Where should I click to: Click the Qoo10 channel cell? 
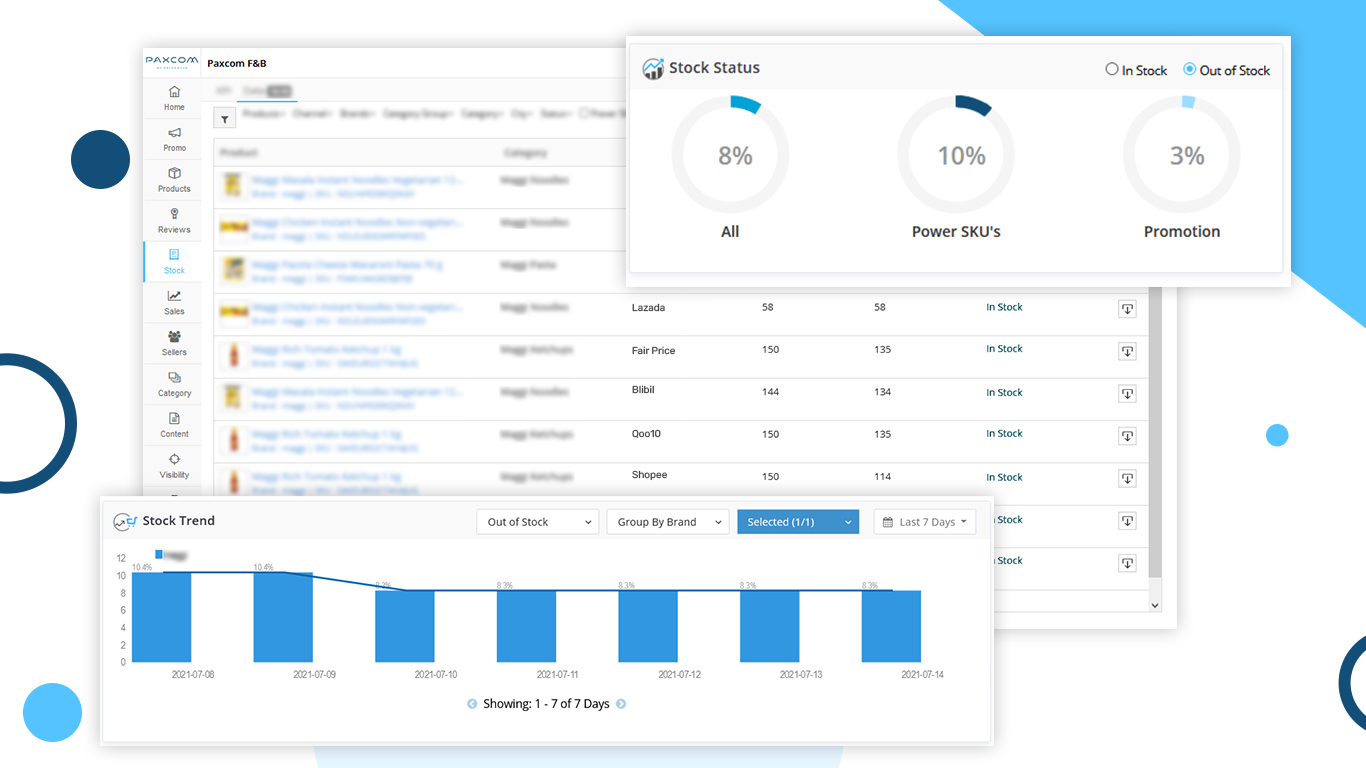pyautogui.click(x=646, y=434)
